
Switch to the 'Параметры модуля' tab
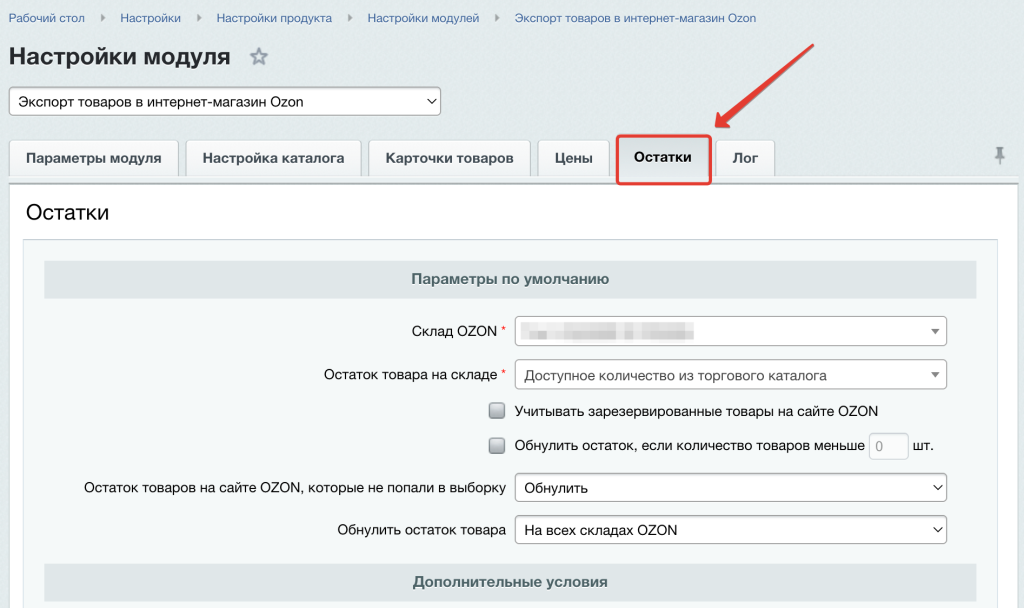point(93,158)
